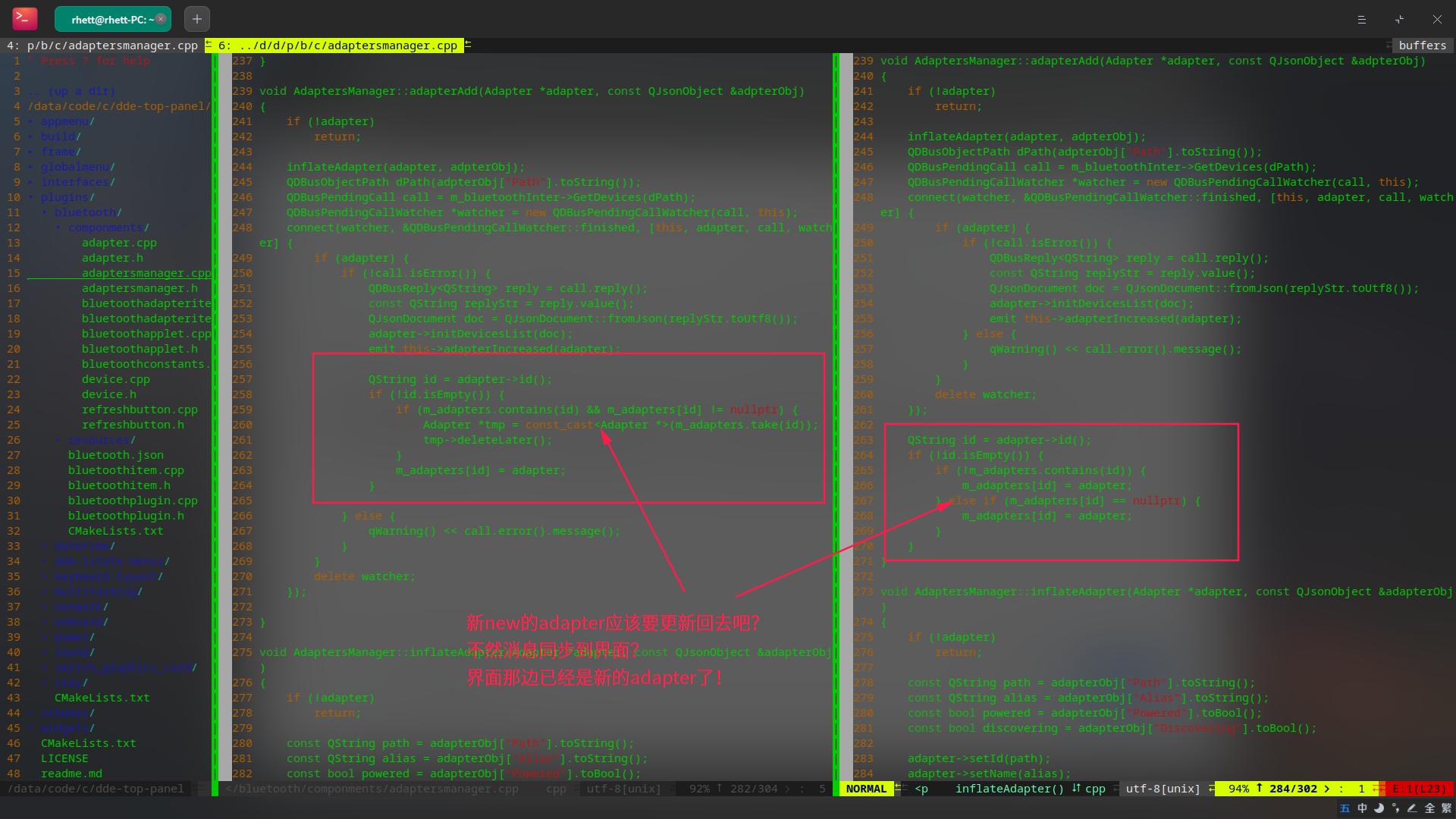The image size is (1456, 819).
Task: Toggle the half-moon width mode icon
Action: coord(1379,808)
